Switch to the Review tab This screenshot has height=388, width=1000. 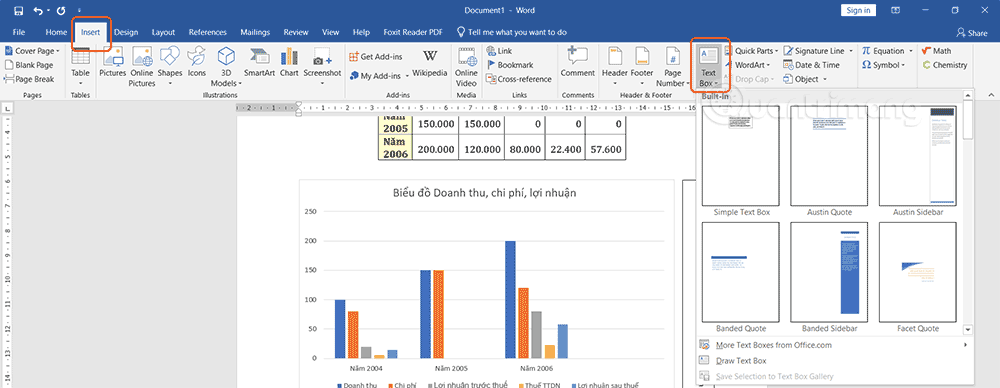click(x=296, y=32)
